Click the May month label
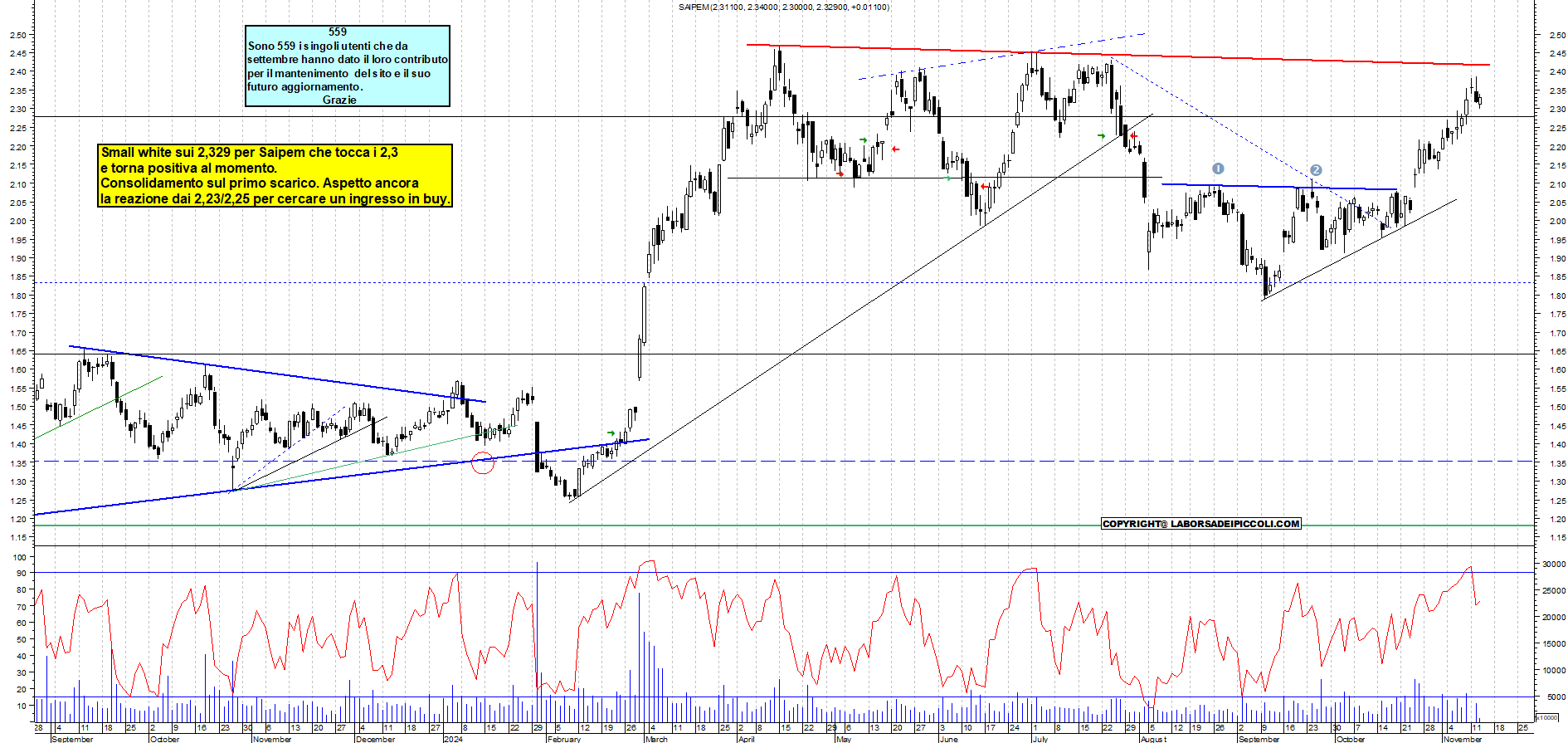 [x=844, y=739]
